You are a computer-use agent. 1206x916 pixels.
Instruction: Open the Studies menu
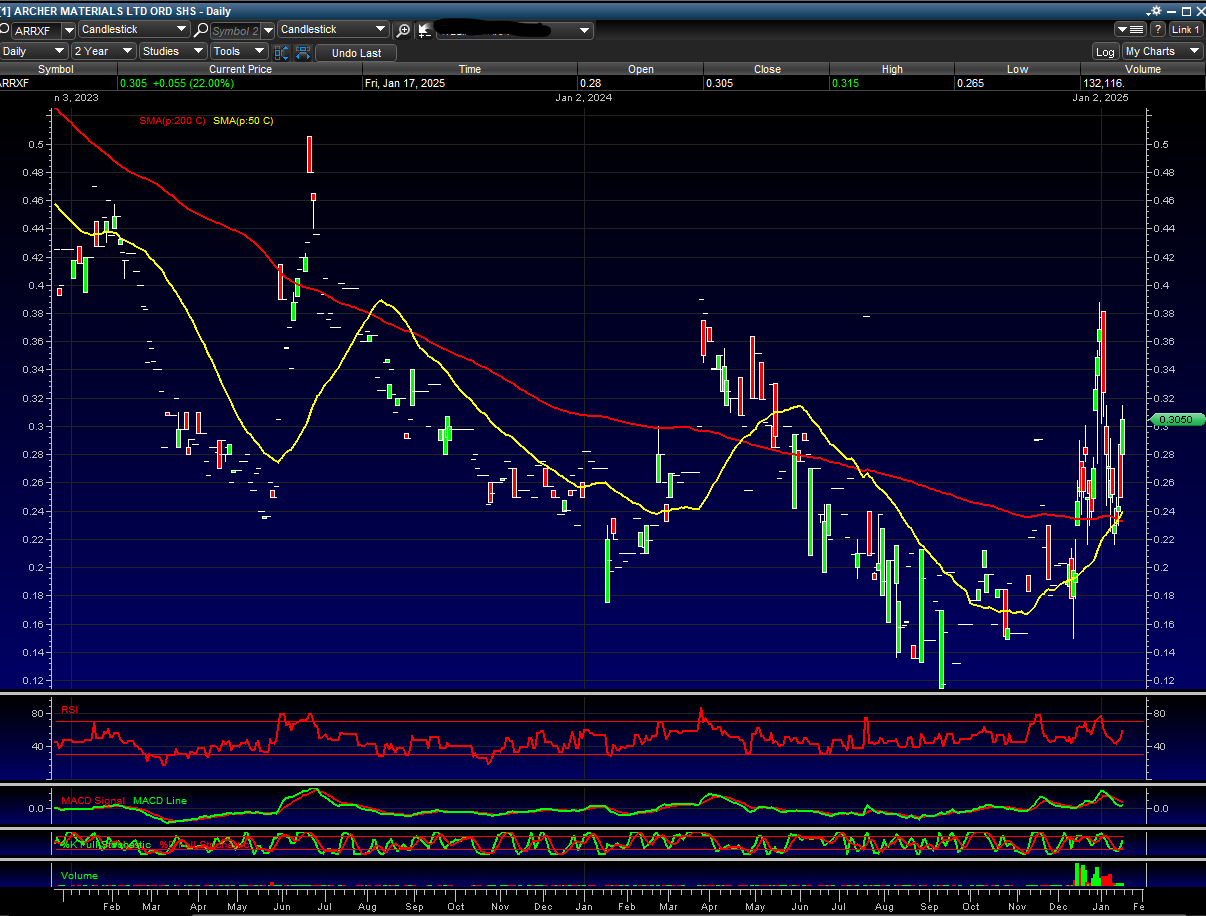pos(172,51)
